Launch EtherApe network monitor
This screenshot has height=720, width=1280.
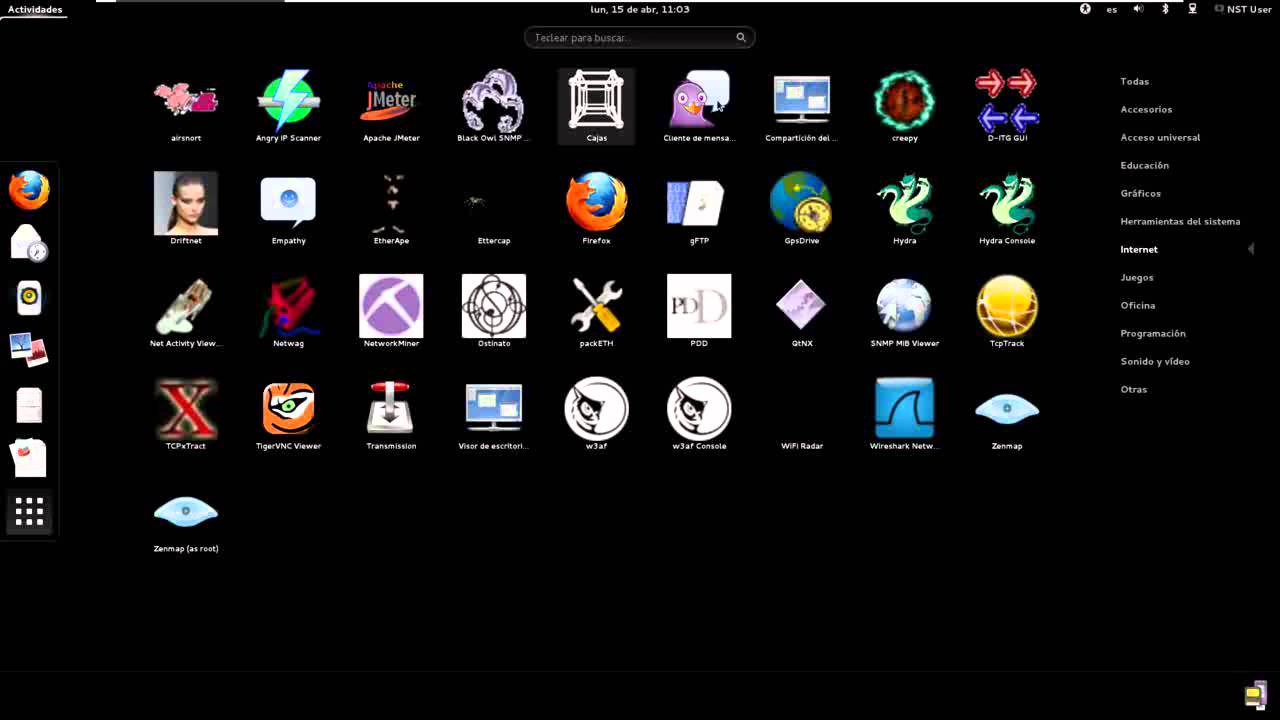pyautogui.click(x=391, y=209)
